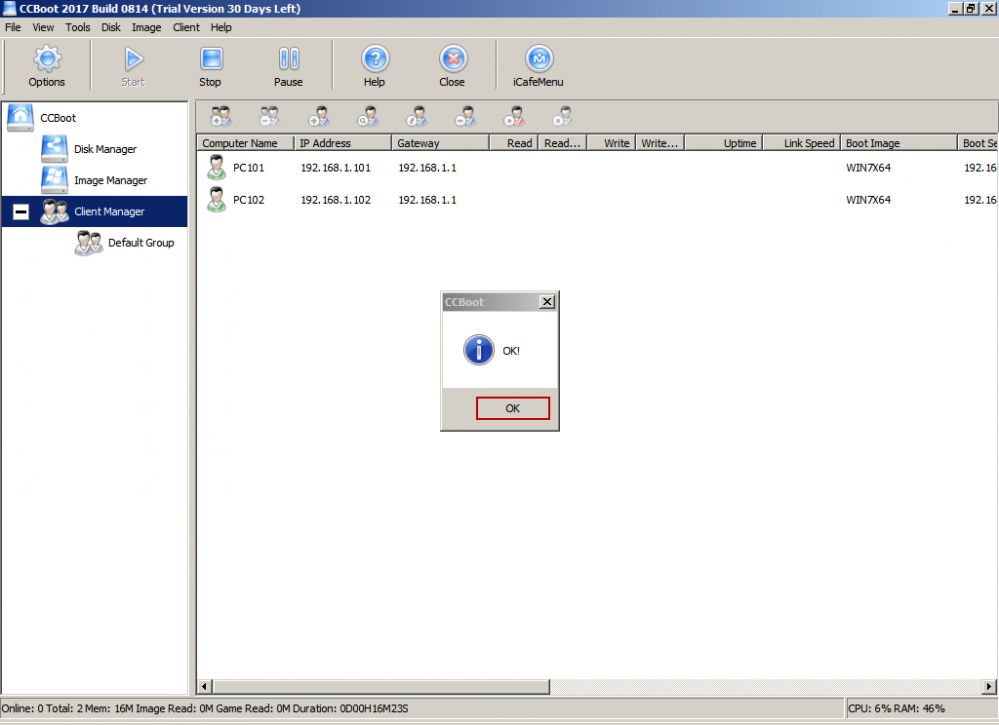Image resolution: width=999 pixels, height=725 pixels.
Task: Select Default Group under Client Manager
Action: 141,243
